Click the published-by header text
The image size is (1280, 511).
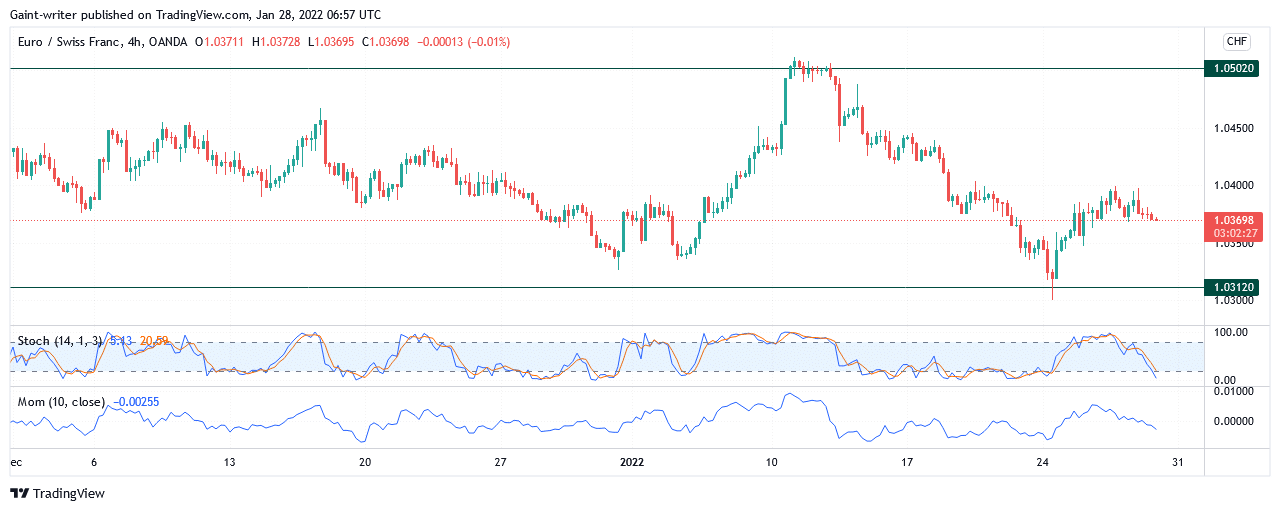click(195, 15)
